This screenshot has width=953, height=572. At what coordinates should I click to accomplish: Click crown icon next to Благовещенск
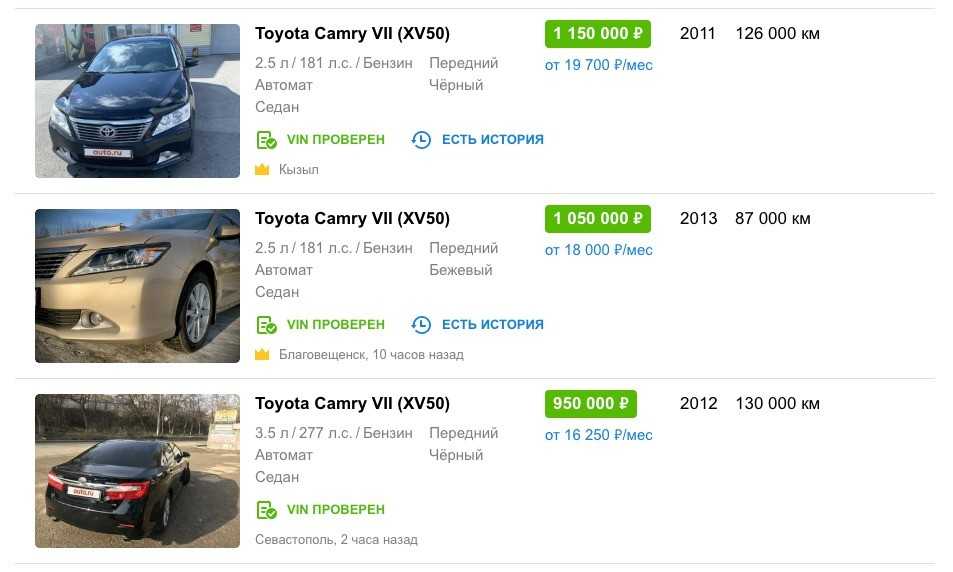pyautogui.click(x=262, y=355)
